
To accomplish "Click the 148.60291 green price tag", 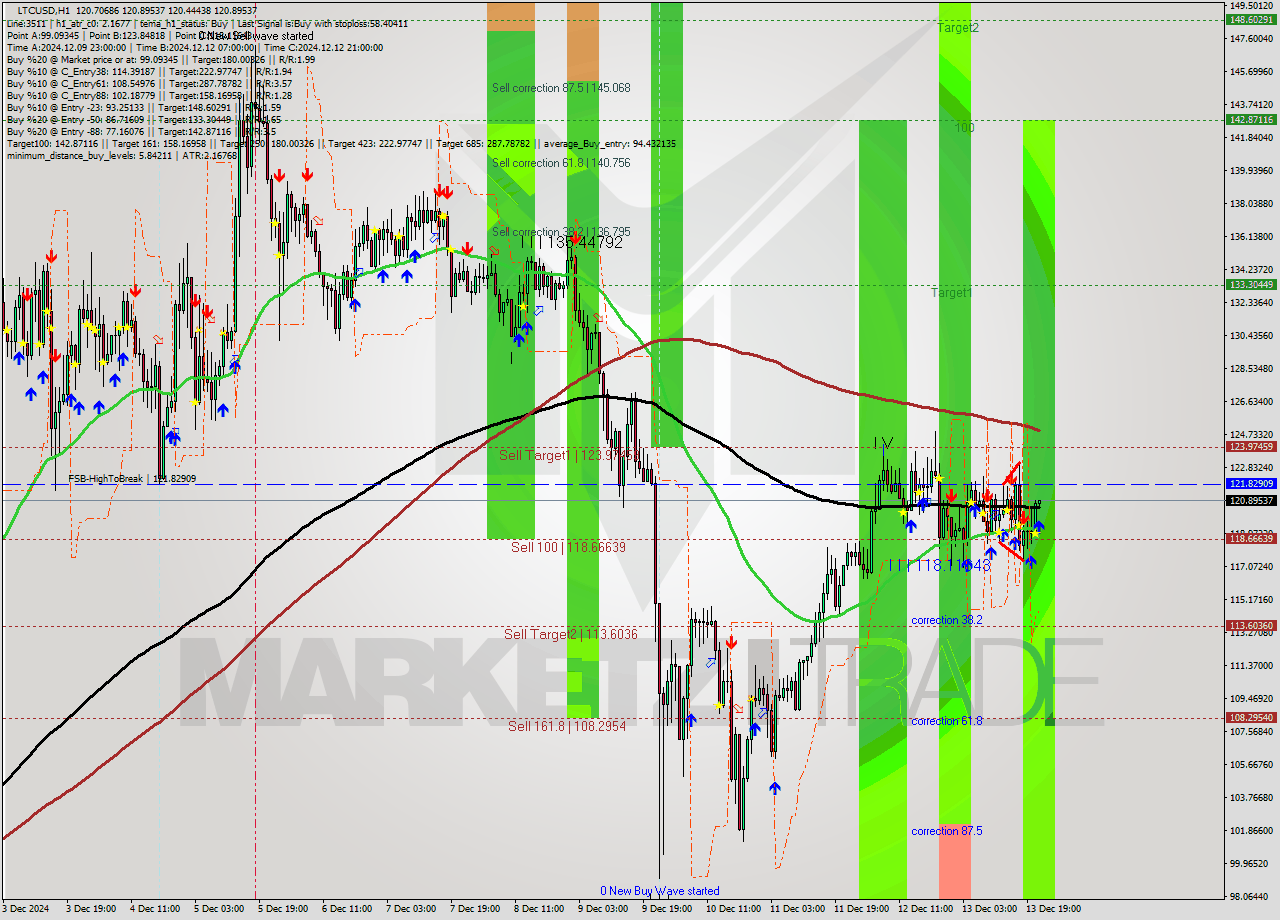I will (1251, 20).
